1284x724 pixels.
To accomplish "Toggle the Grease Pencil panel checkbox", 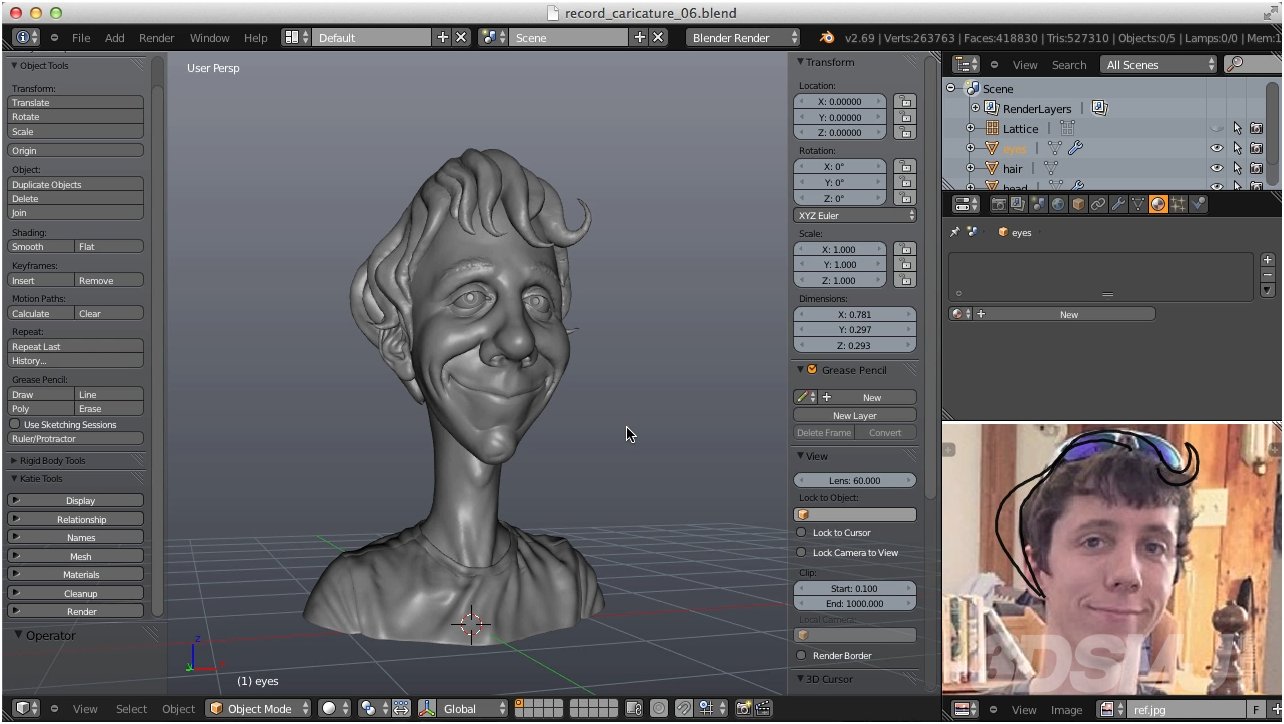I will point(812,370).
